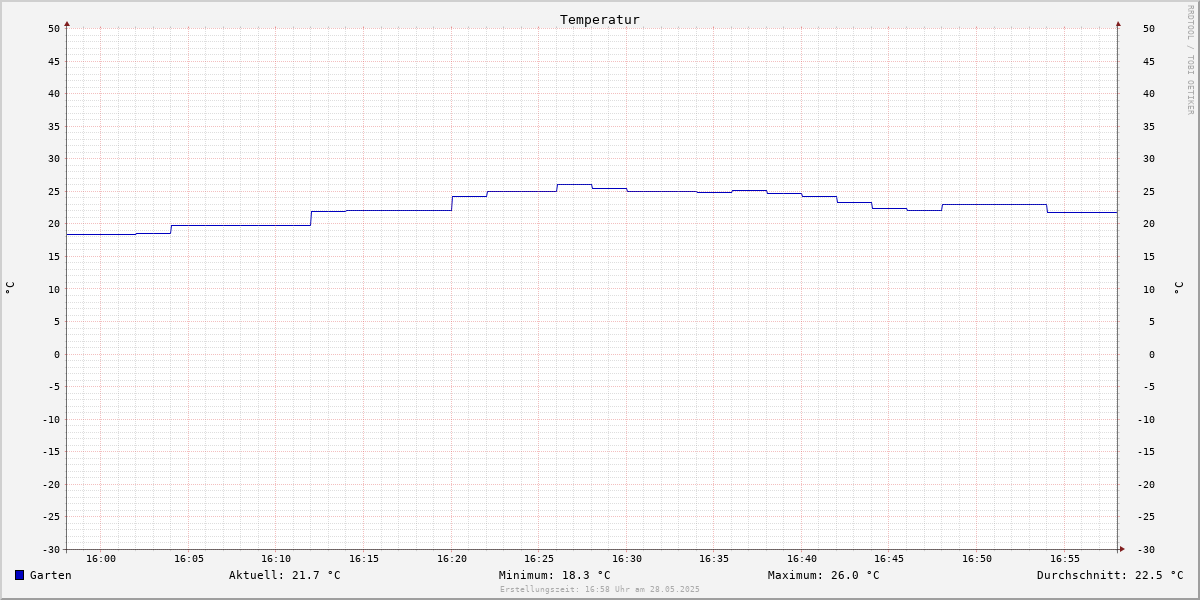1200x600 pixels.
Task: Click the 50 label on the left axis
Action: [54, 28]
